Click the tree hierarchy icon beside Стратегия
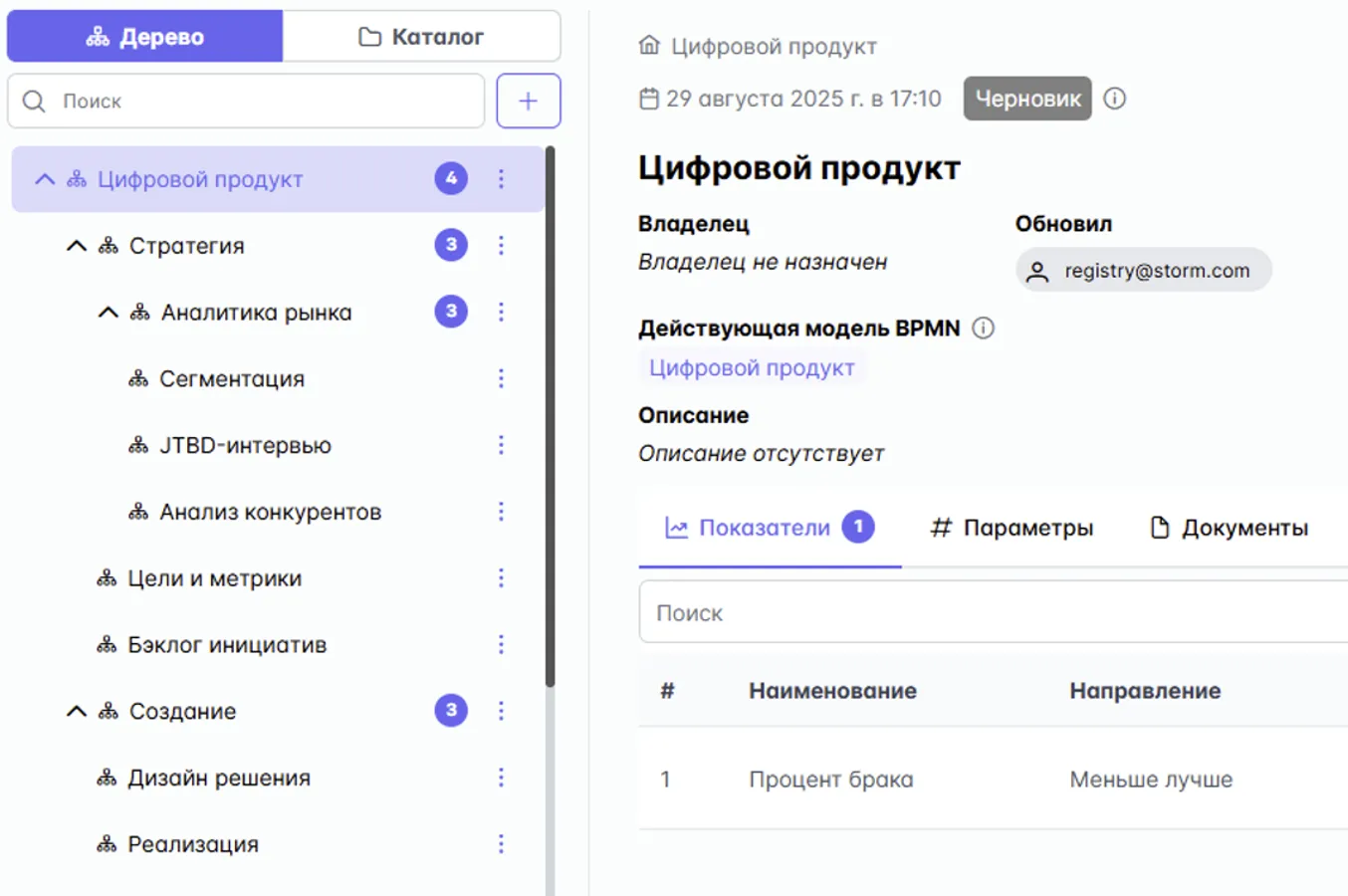The image size is (1348, 896). tap(107, 246)
